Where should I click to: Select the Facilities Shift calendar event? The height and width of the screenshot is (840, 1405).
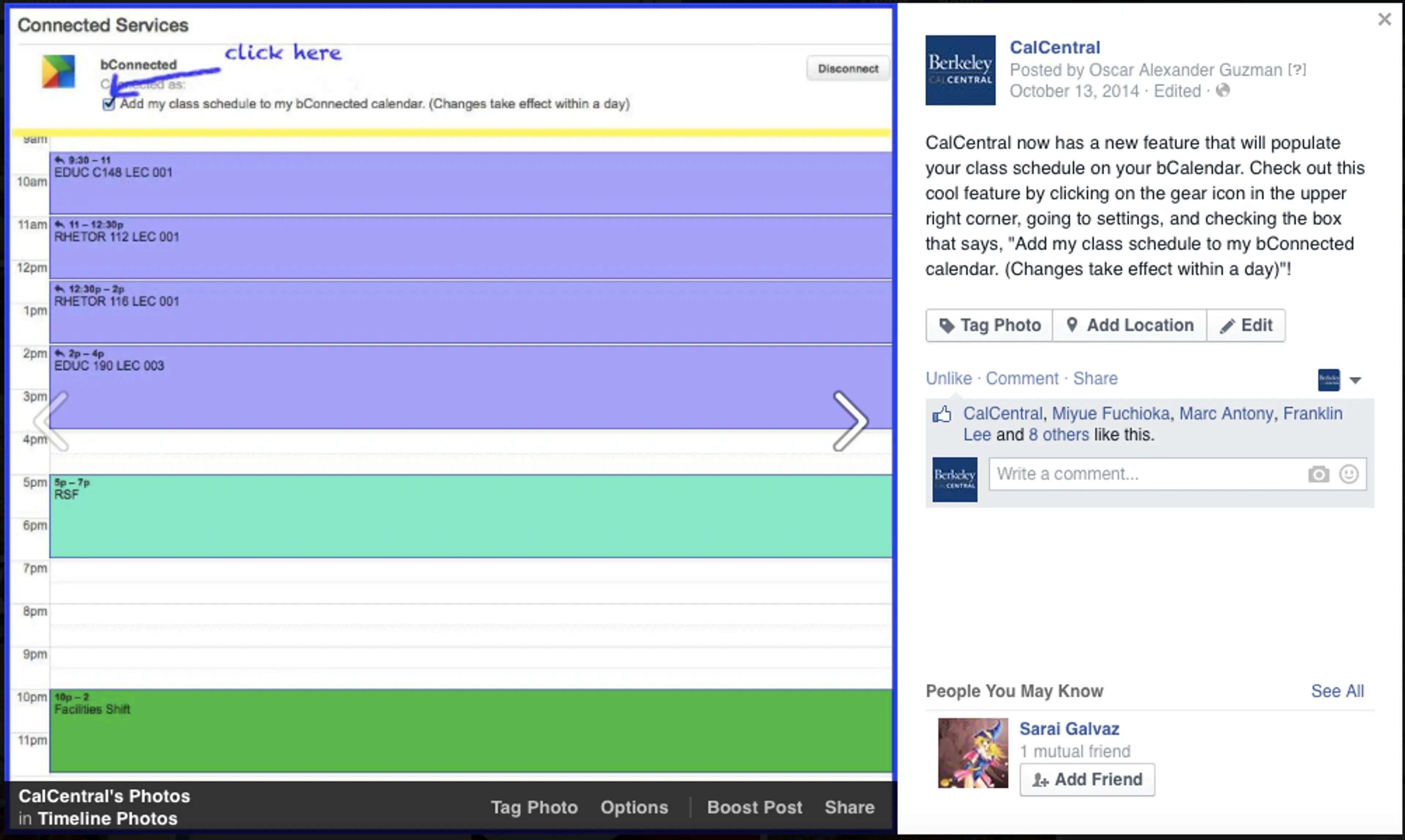point(471,731)
